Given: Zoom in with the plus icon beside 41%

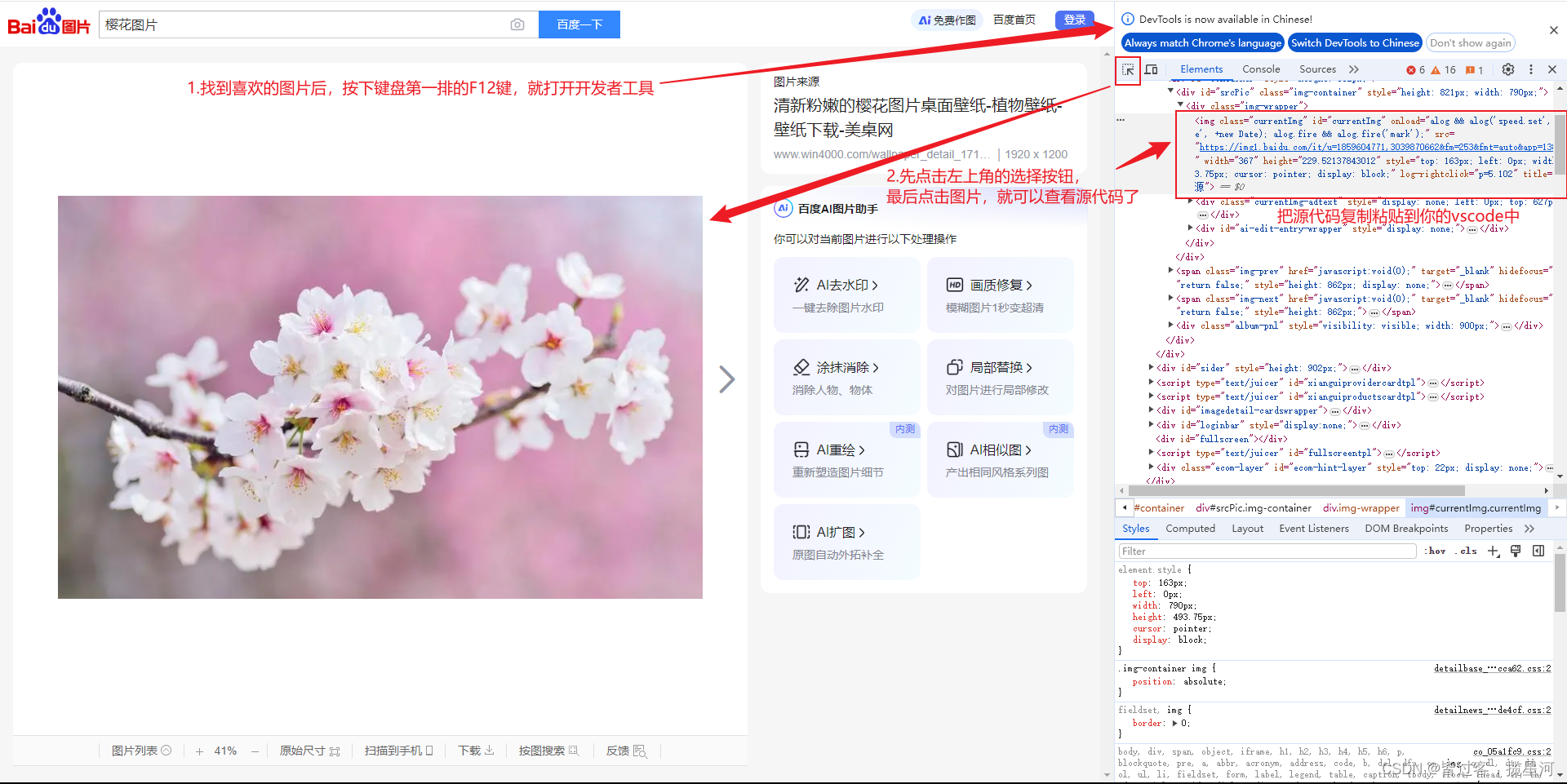Looking at the screenshot, I should click(x=199, y=751).
